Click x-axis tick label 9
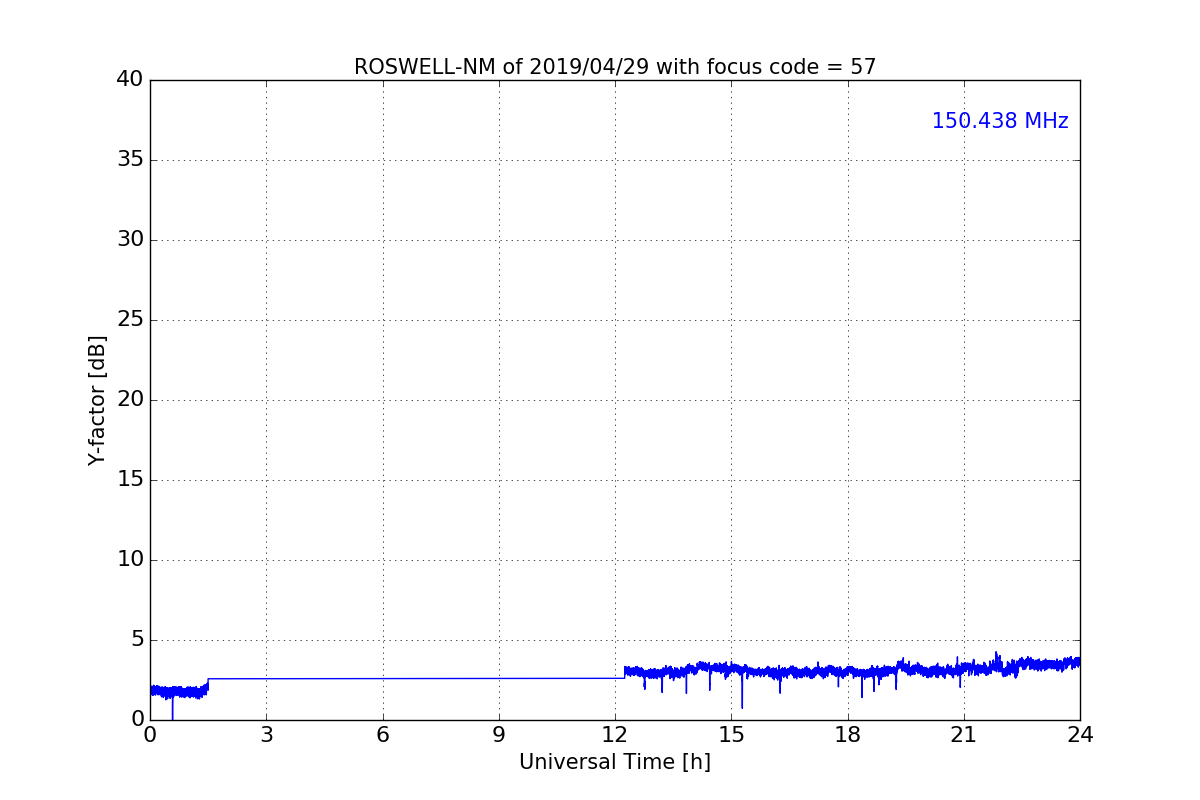 coord(499,735)
